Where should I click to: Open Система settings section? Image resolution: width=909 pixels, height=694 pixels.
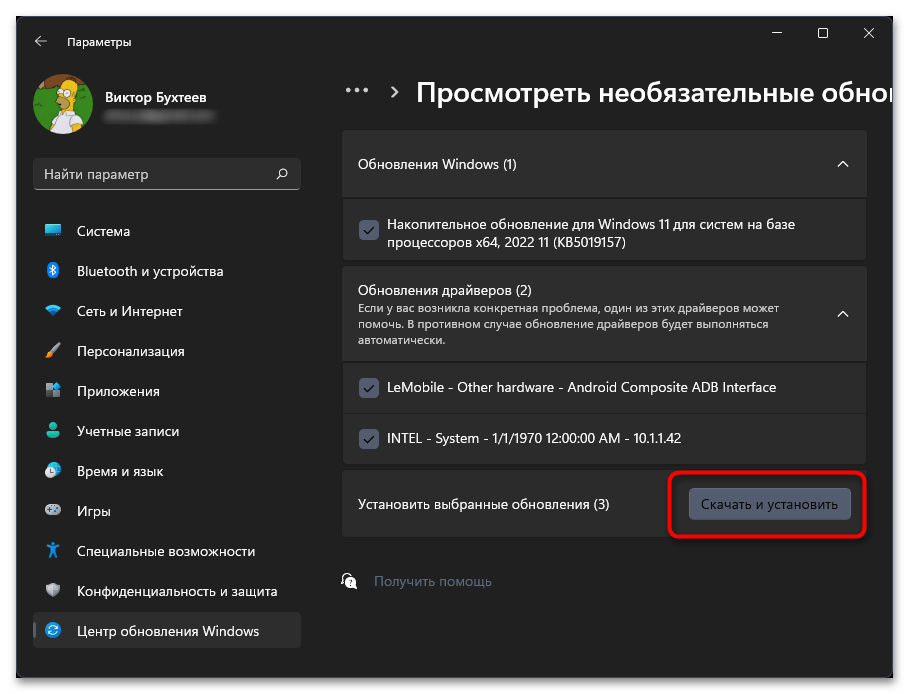[x=167, y=231]
